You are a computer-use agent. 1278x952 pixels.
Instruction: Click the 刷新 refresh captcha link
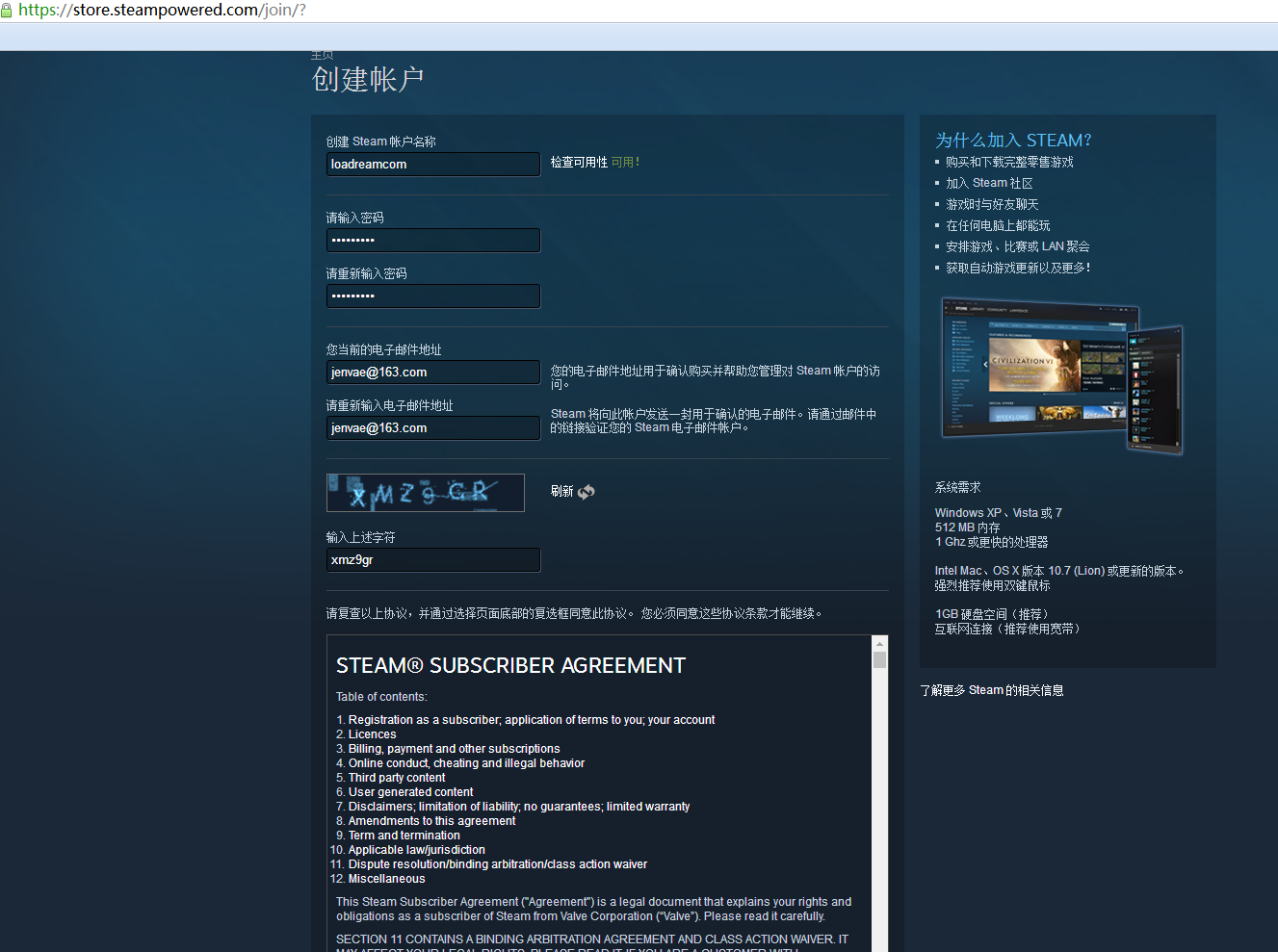point(561,491)
